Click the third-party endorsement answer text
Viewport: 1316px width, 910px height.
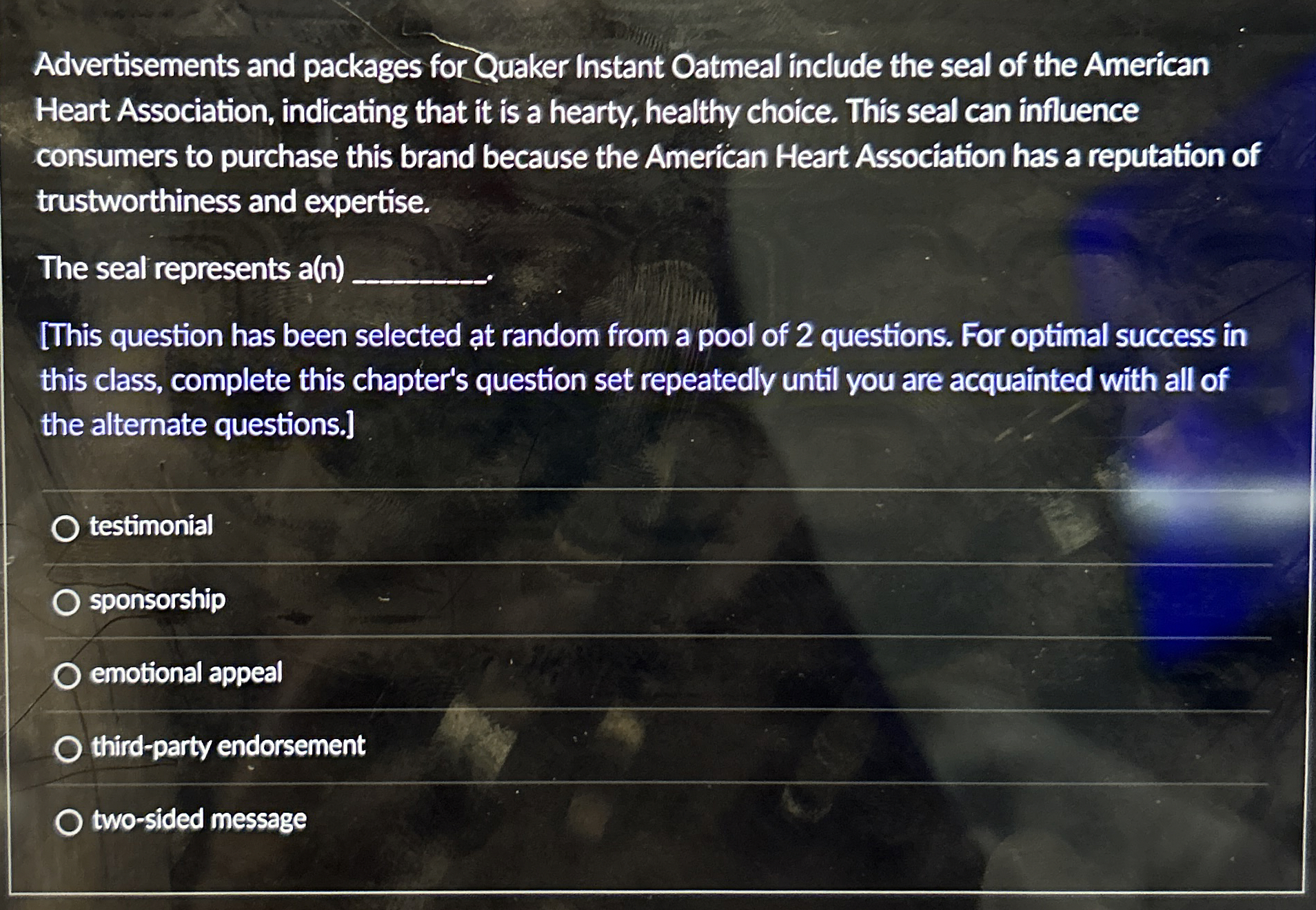[x=227, y=748]
